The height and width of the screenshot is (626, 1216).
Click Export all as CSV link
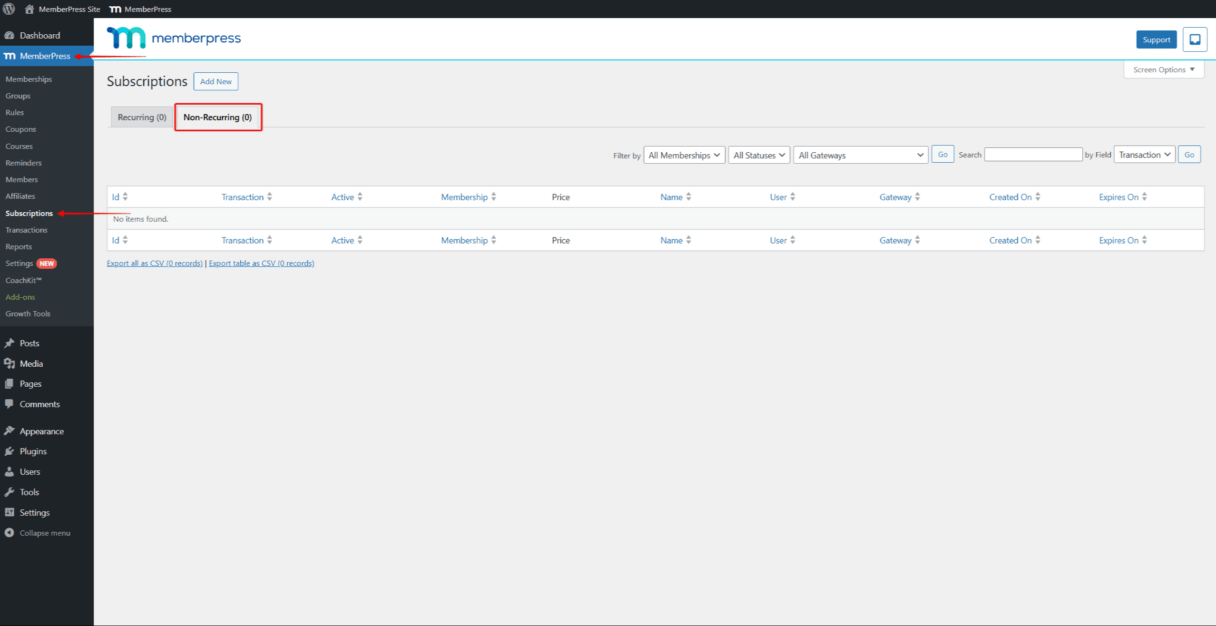click(x=155, y=263)
